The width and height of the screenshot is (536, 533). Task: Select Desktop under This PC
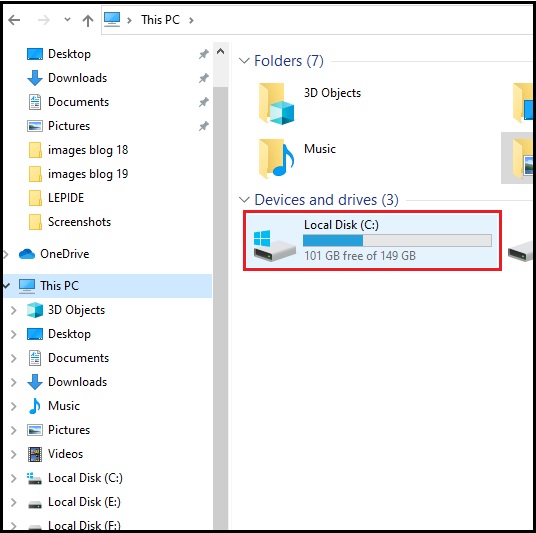tap(59, 334)
